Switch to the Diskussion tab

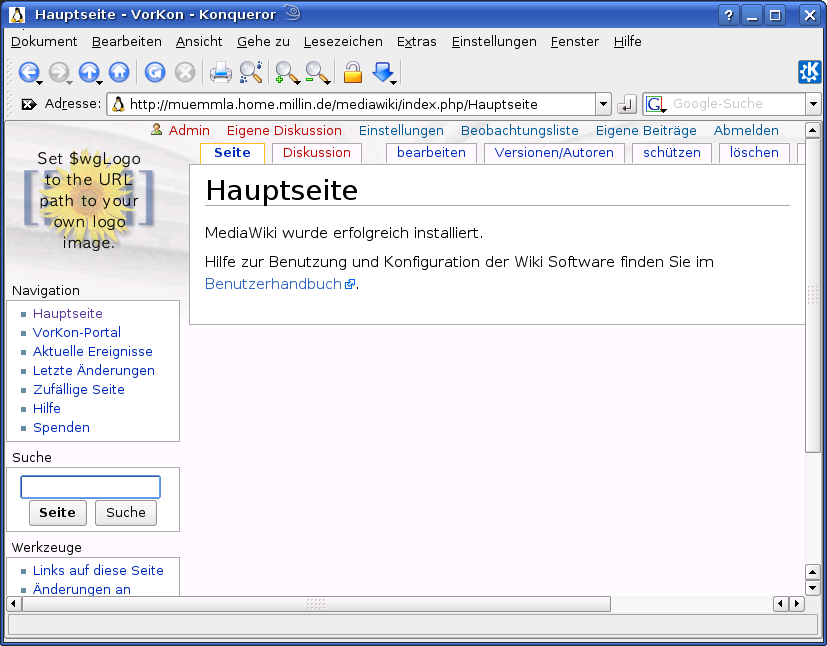click(x=316, y=153)
